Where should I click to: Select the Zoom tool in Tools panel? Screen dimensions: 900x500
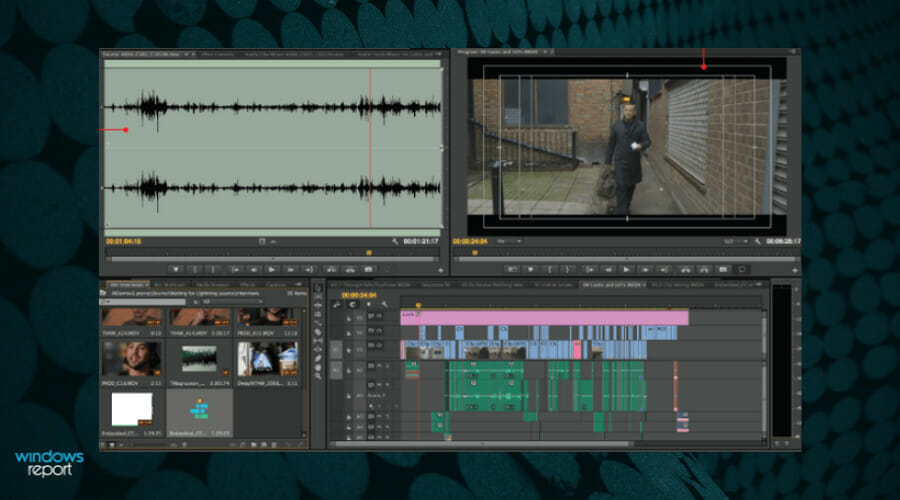tap(317, 376)
